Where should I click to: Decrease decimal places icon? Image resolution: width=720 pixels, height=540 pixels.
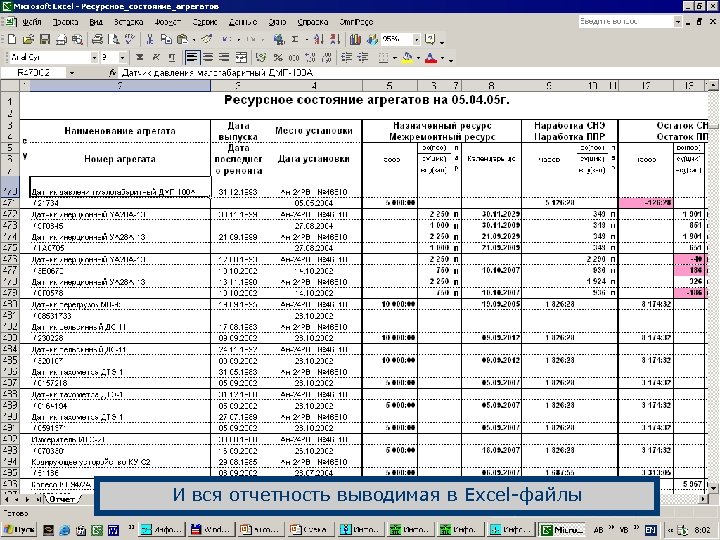point(327,57)
